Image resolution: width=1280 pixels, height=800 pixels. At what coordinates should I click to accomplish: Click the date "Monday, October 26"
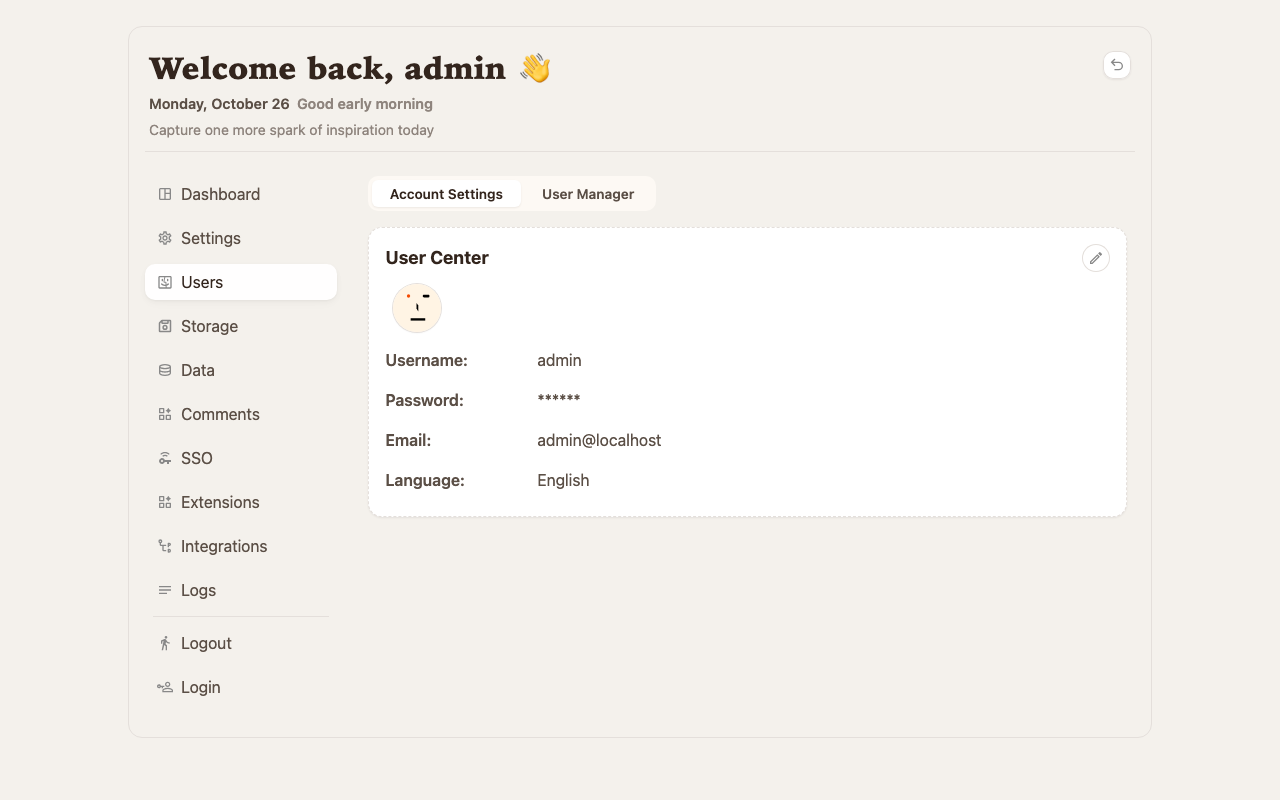point(219,104)
